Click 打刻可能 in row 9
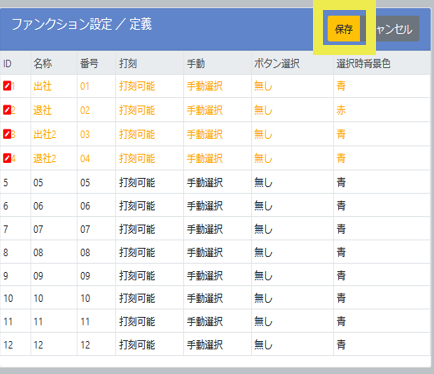Image resolution: width=434 pixels, height=374 pixels. coord(137,276)
